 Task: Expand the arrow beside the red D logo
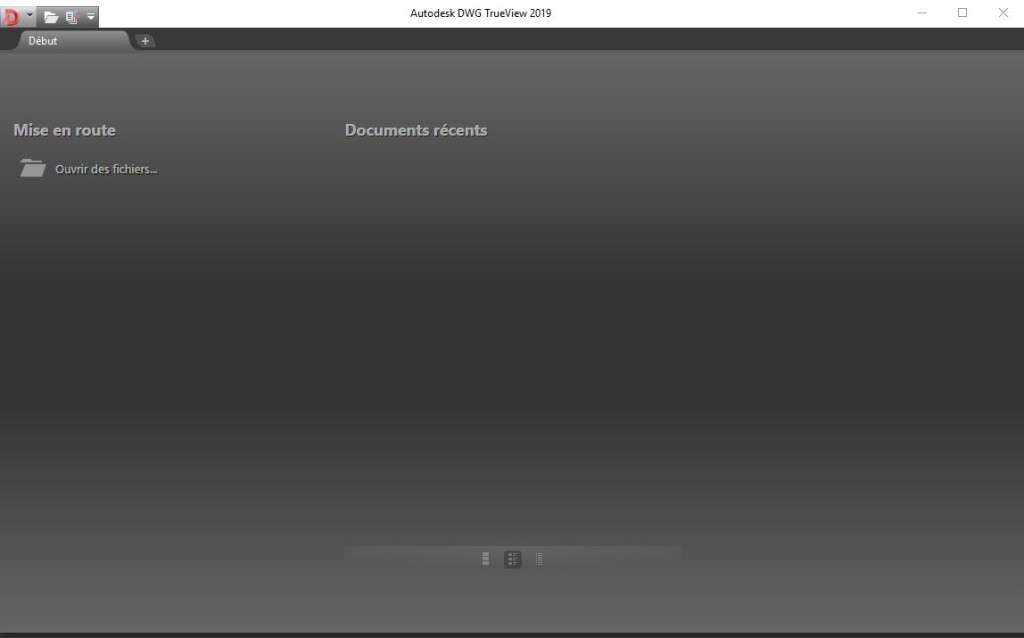click(x=30, y=16)
